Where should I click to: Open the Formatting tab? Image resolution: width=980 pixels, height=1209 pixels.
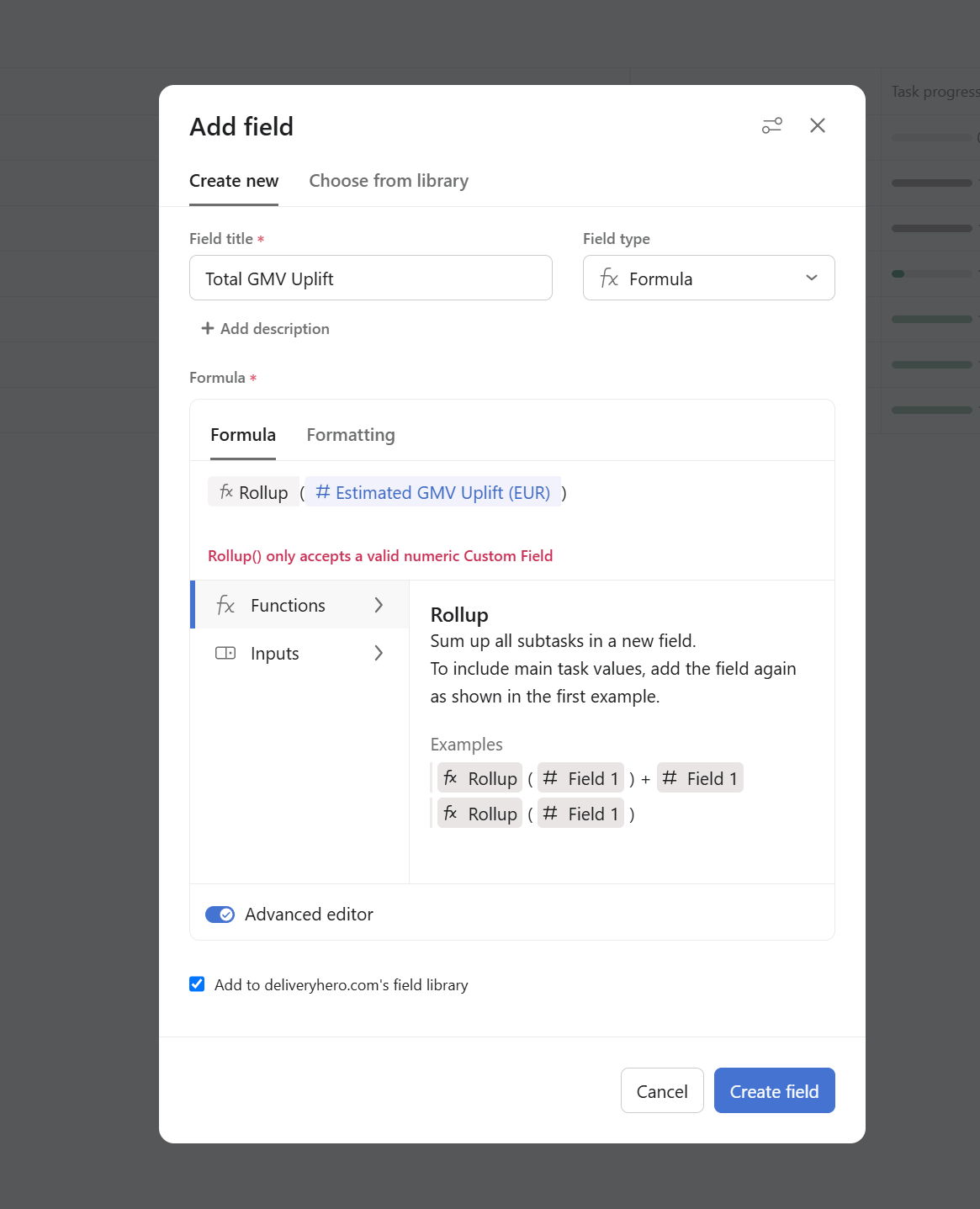tap(351, 435)
